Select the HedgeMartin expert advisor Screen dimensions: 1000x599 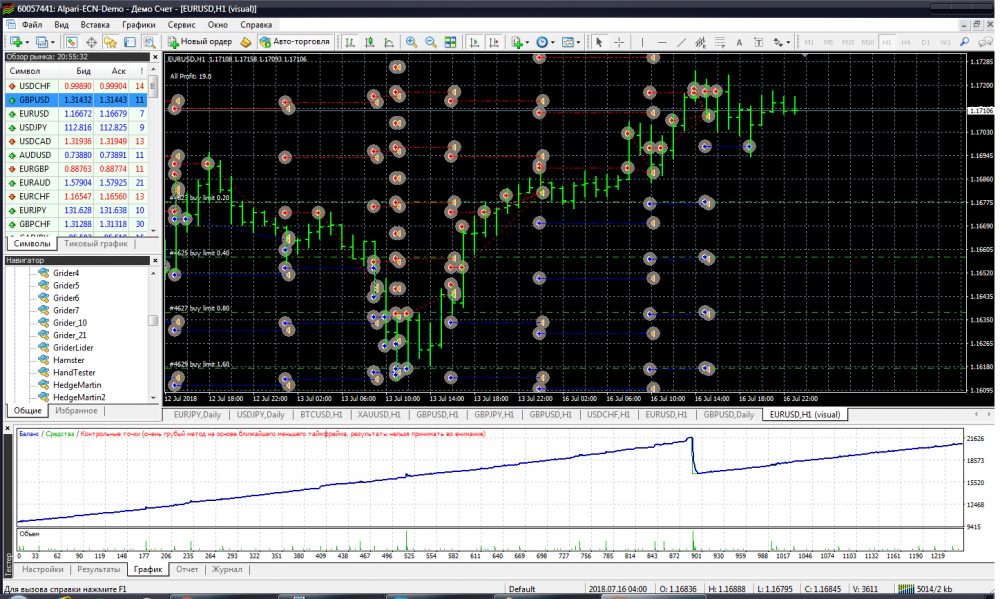pyautogui.click(x=77, y=384)
